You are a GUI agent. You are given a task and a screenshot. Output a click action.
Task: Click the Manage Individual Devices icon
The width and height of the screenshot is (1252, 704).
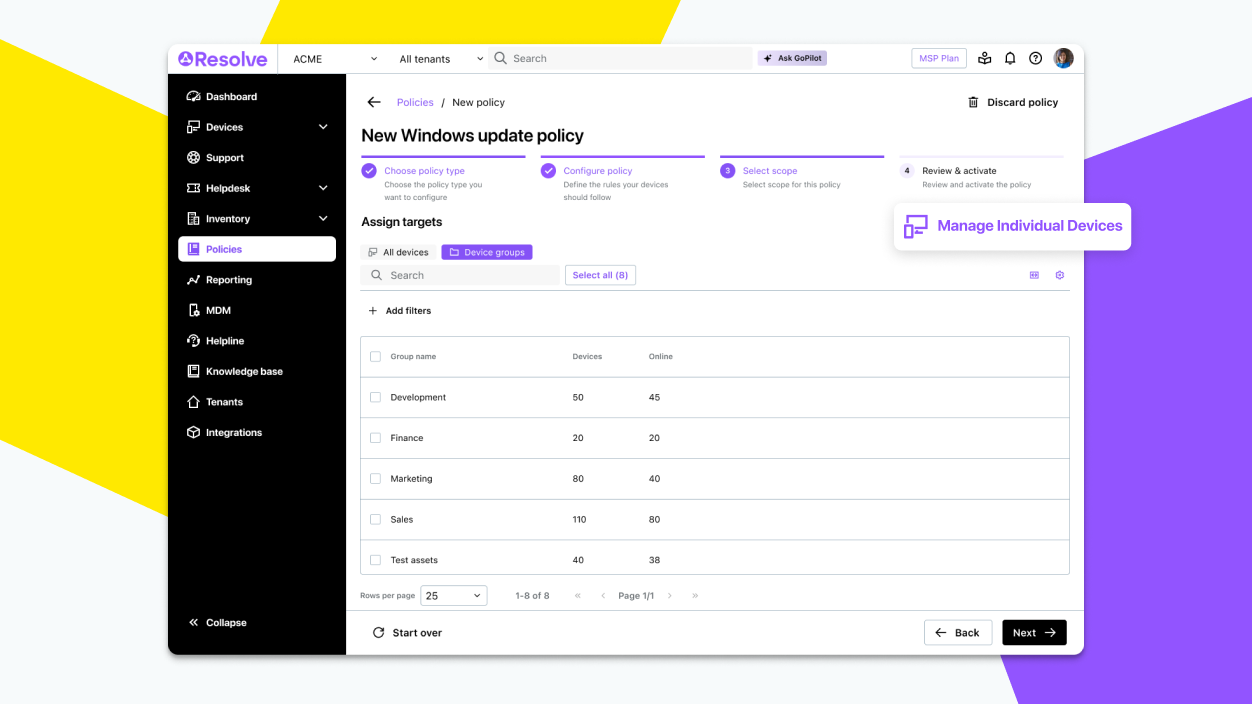point(914,226)
